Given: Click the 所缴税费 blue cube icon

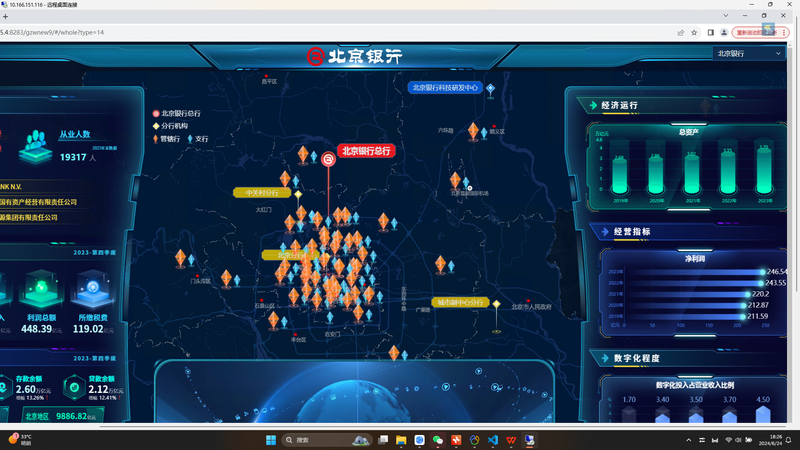Looking at the screenshot, I should pos(93,289).
